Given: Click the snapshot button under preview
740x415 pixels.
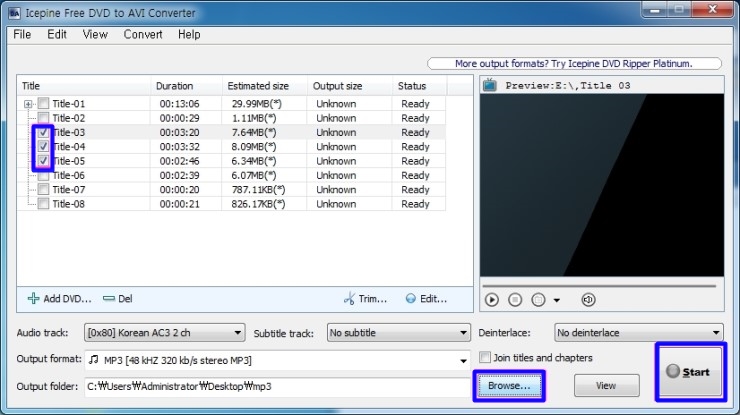Looking at the screenshot, I should [x=538, y=300].
